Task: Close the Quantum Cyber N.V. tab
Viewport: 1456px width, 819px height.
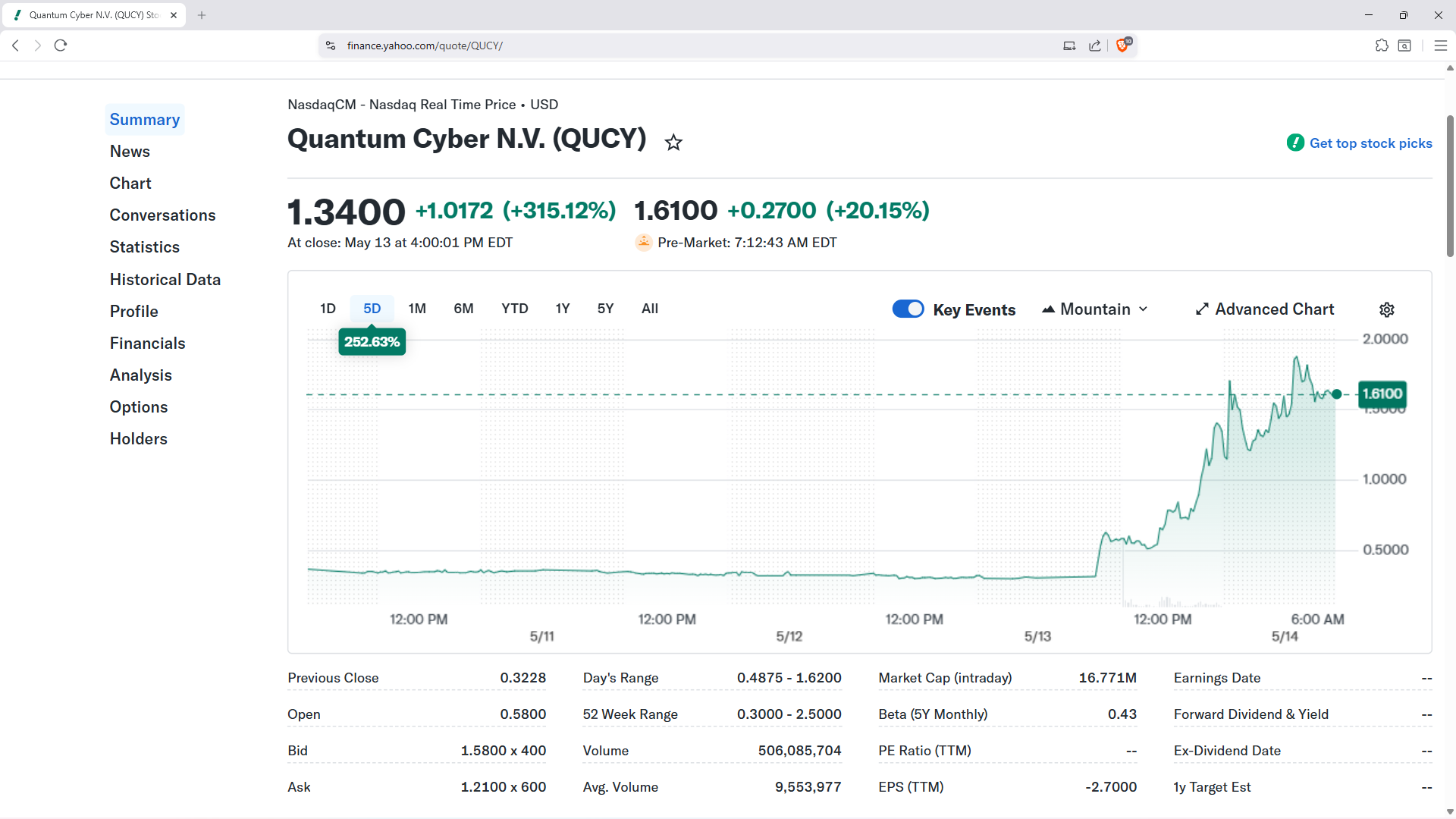Action: click(x=174, y=15)
